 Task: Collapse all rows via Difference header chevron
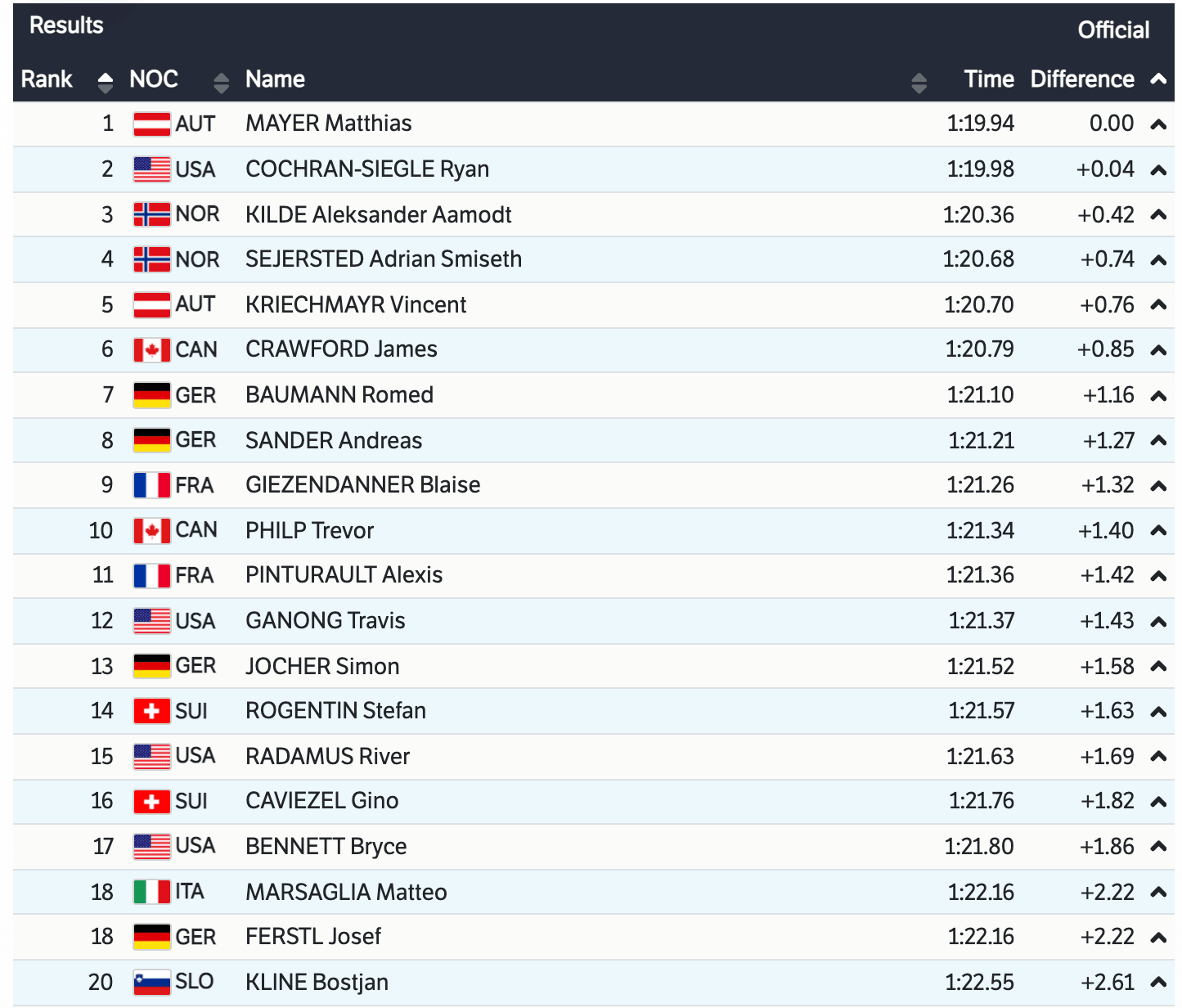tap(1158, 79)
